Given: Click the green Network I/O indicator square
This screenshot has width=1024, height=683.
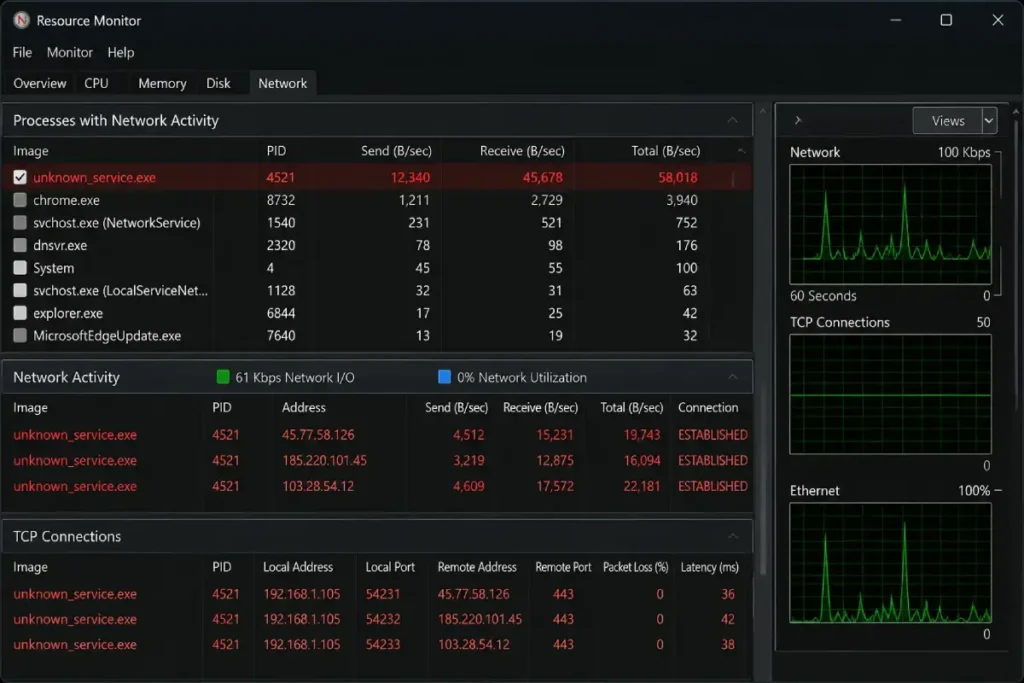Looking at the screenshot, I should click(223, 377).
